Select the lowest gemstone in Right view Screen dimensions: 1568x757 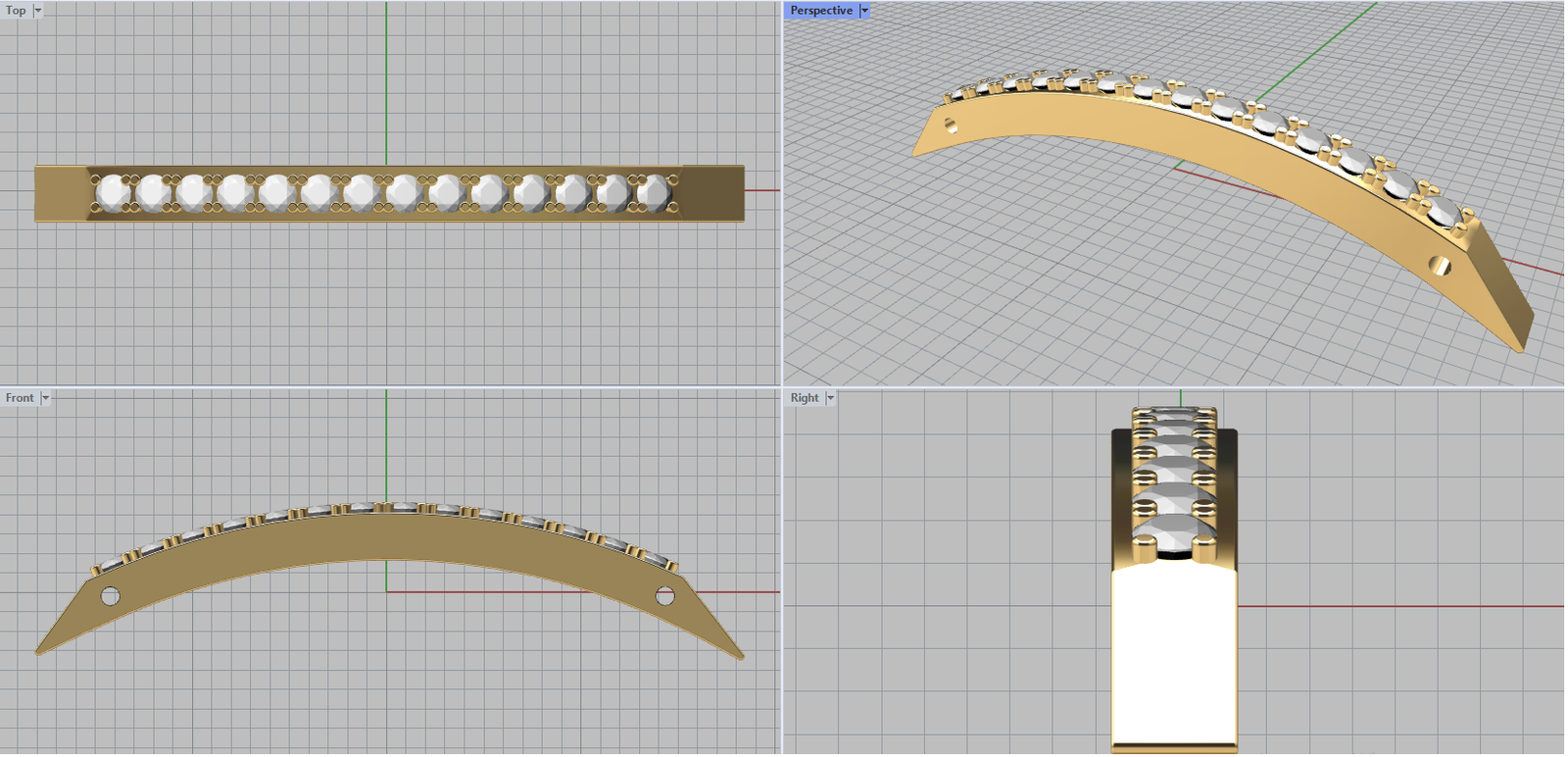pyautogui.click(x=1173, y=534)
